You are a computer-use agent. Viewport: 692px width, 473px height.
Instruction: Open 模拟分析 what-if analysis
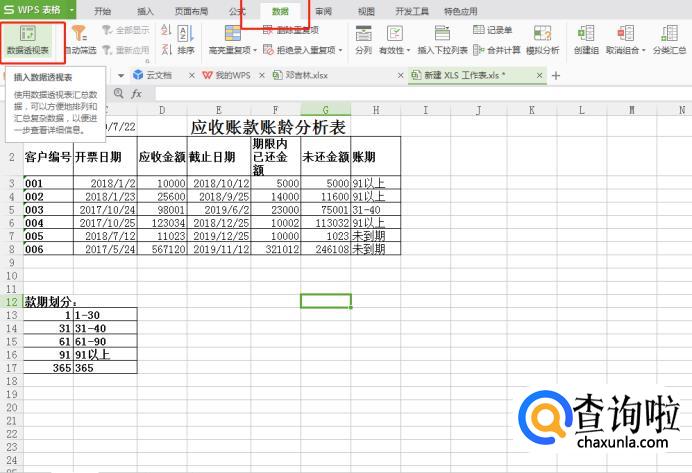tap(542, 41)
